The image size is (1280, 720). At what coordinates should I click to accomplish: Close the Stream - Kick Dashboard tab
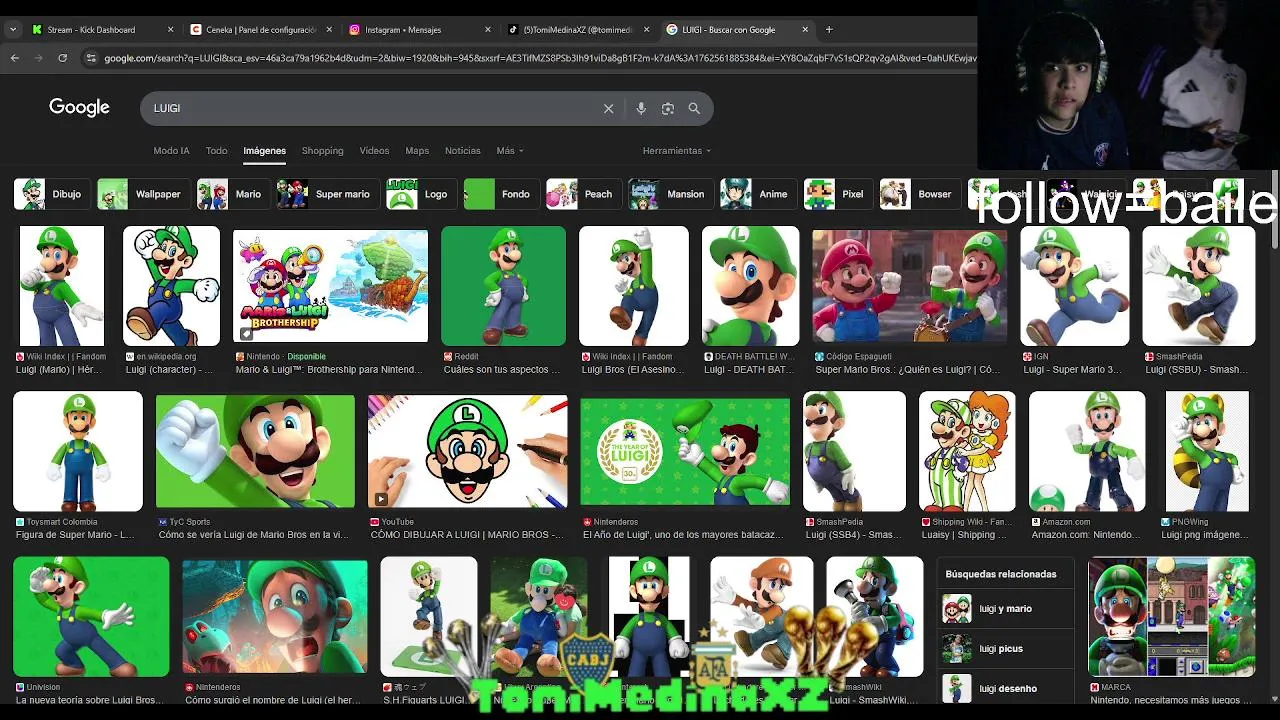click(x=170, y=29)
